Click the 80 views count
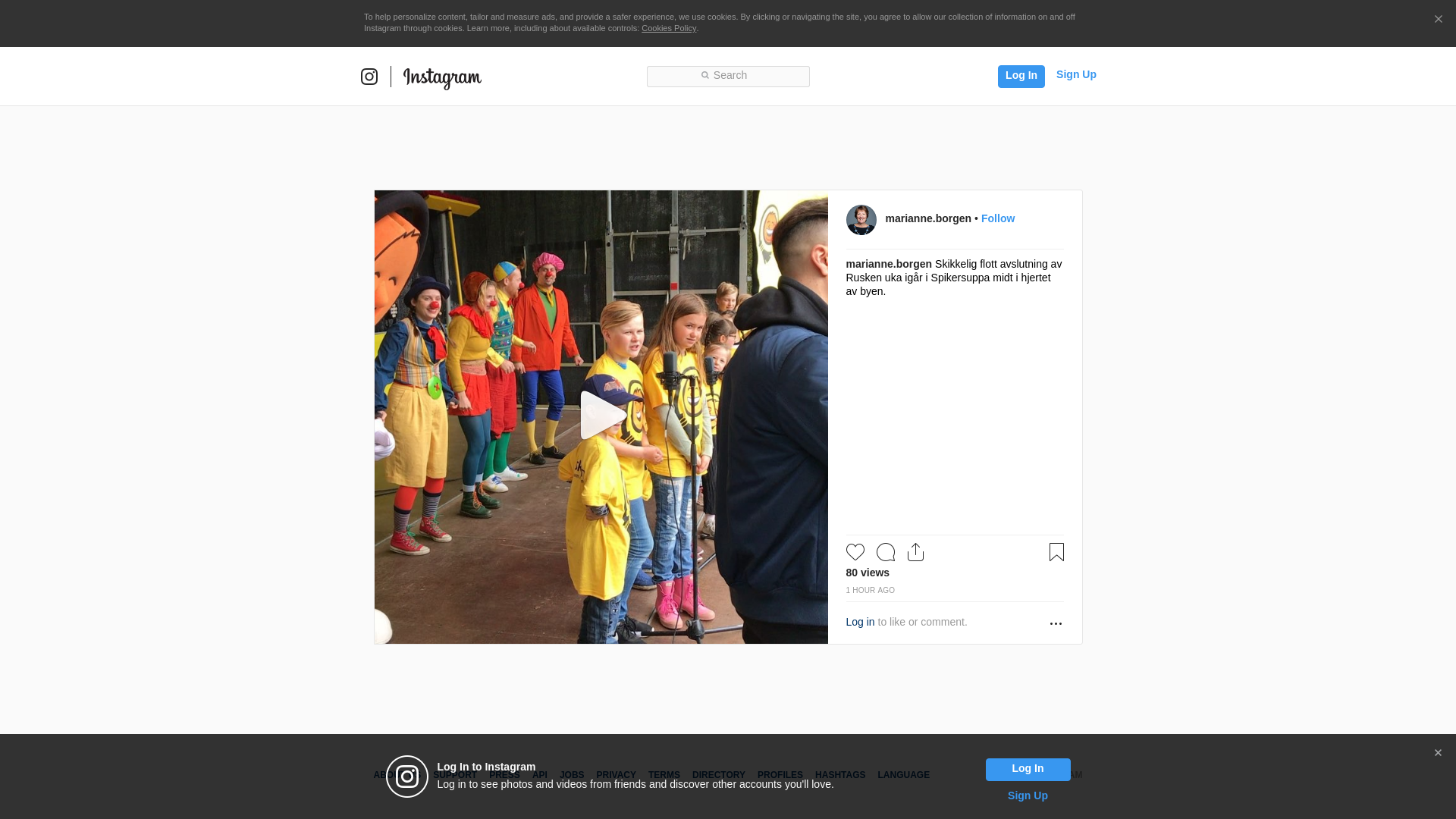 pos(868,573)
